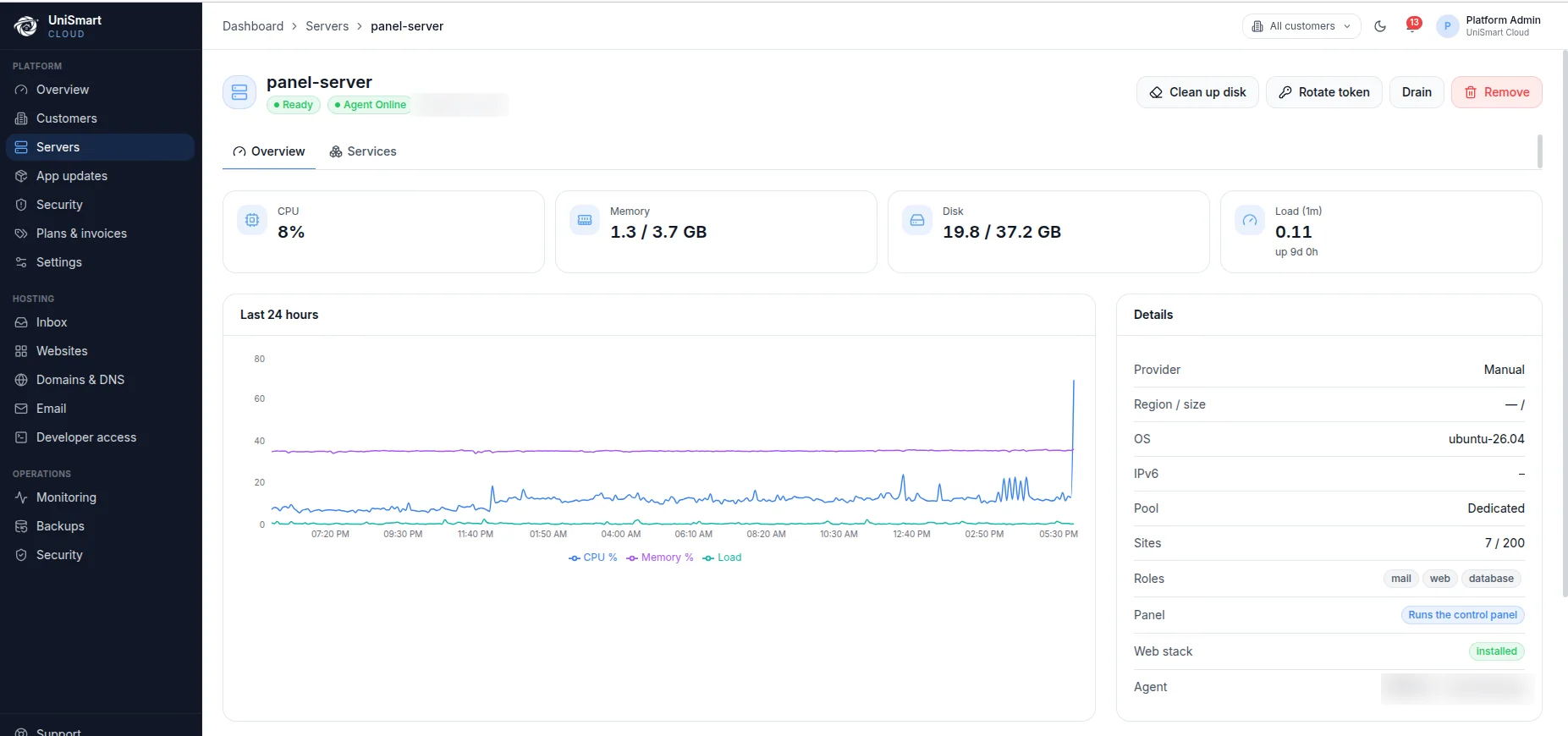Toggle CPU % series in chart legend
The image size is (1568, 736).
click(593, 557)
